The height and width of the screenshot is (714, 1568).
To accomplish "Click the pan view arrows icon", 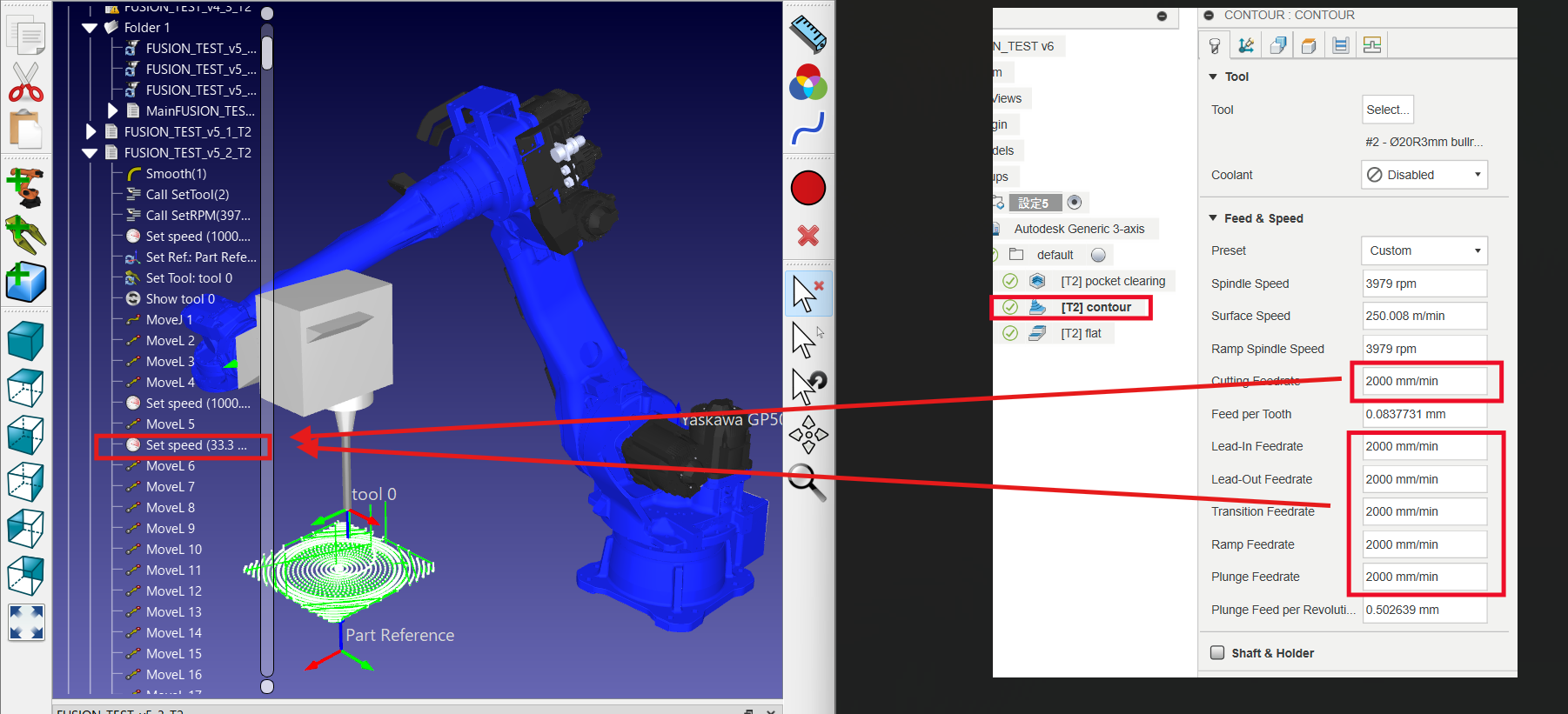I will (x=808, y=434).
